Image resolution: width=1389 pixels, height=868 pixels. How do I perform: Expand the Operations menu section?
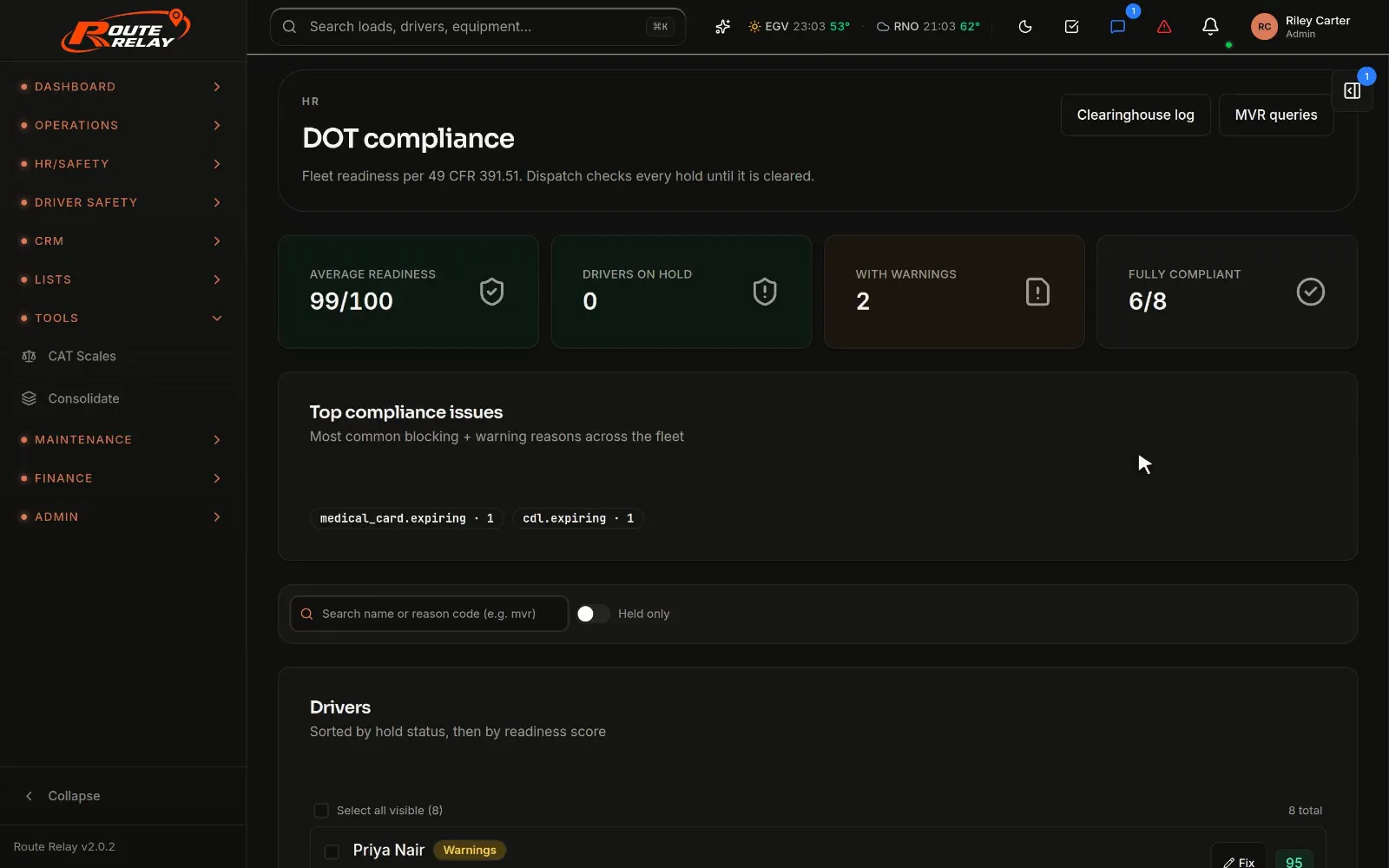122,125
